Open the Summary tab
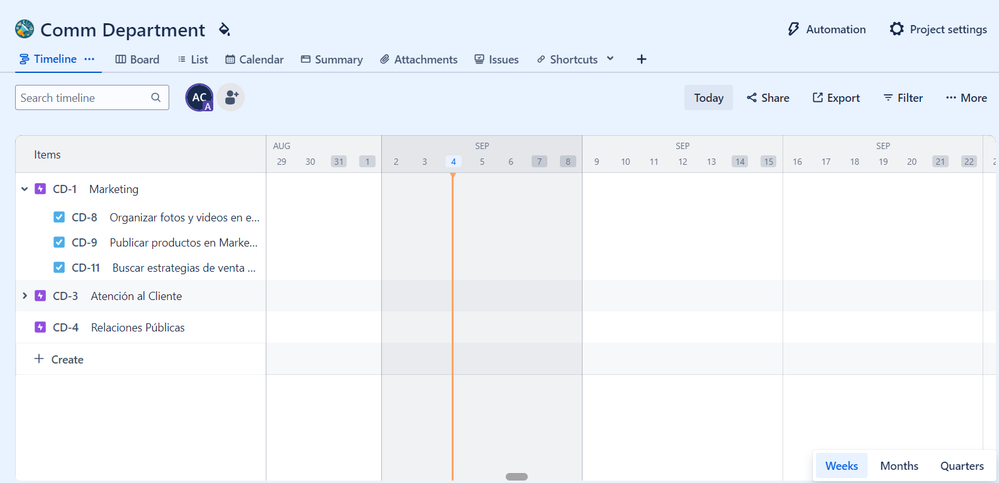This screenshot has width=999, height=483. [331, 59]
